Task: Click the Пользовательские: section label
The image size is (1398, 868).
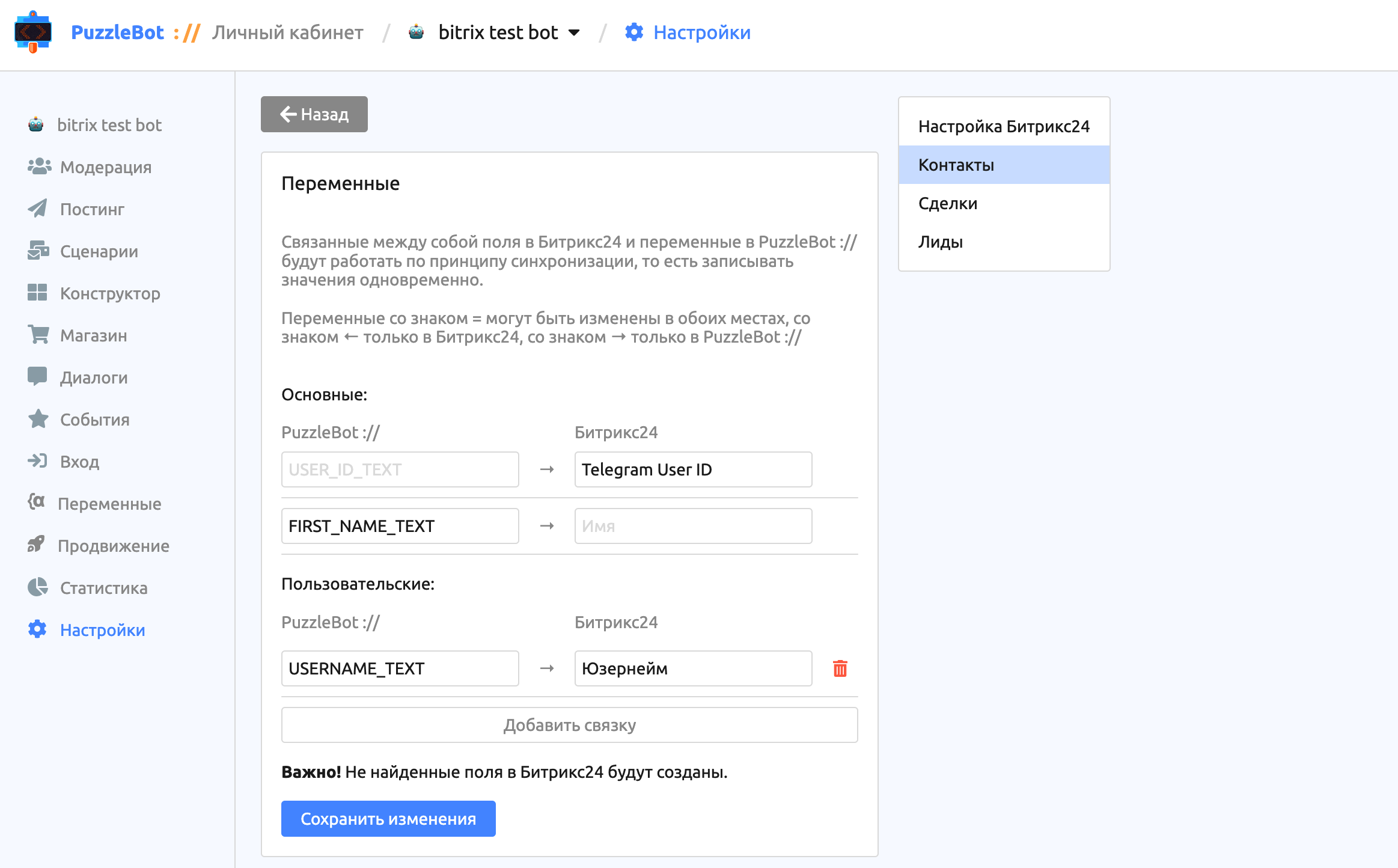Action: coord(358,584)
